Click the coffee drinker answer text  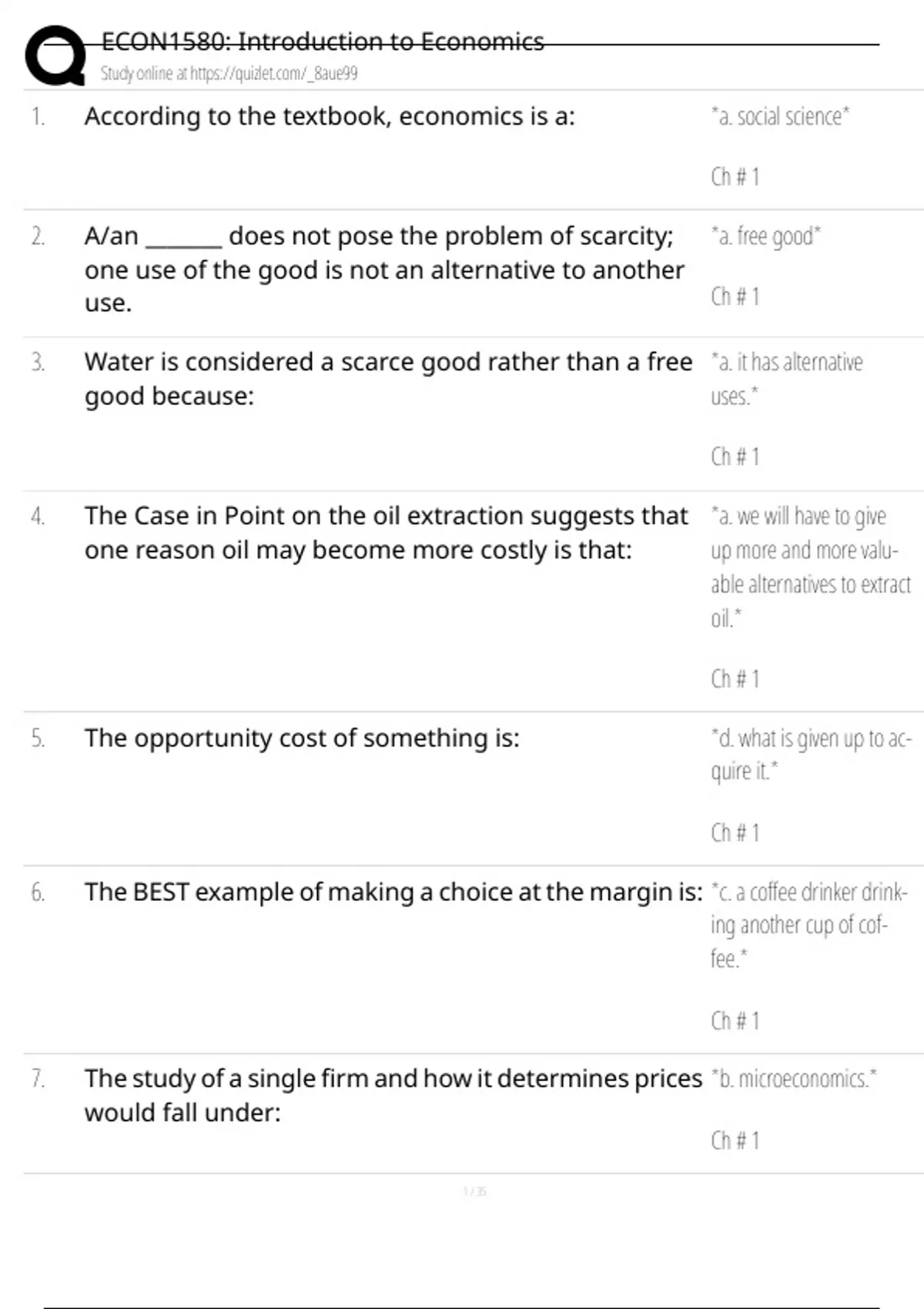[808, 925]
